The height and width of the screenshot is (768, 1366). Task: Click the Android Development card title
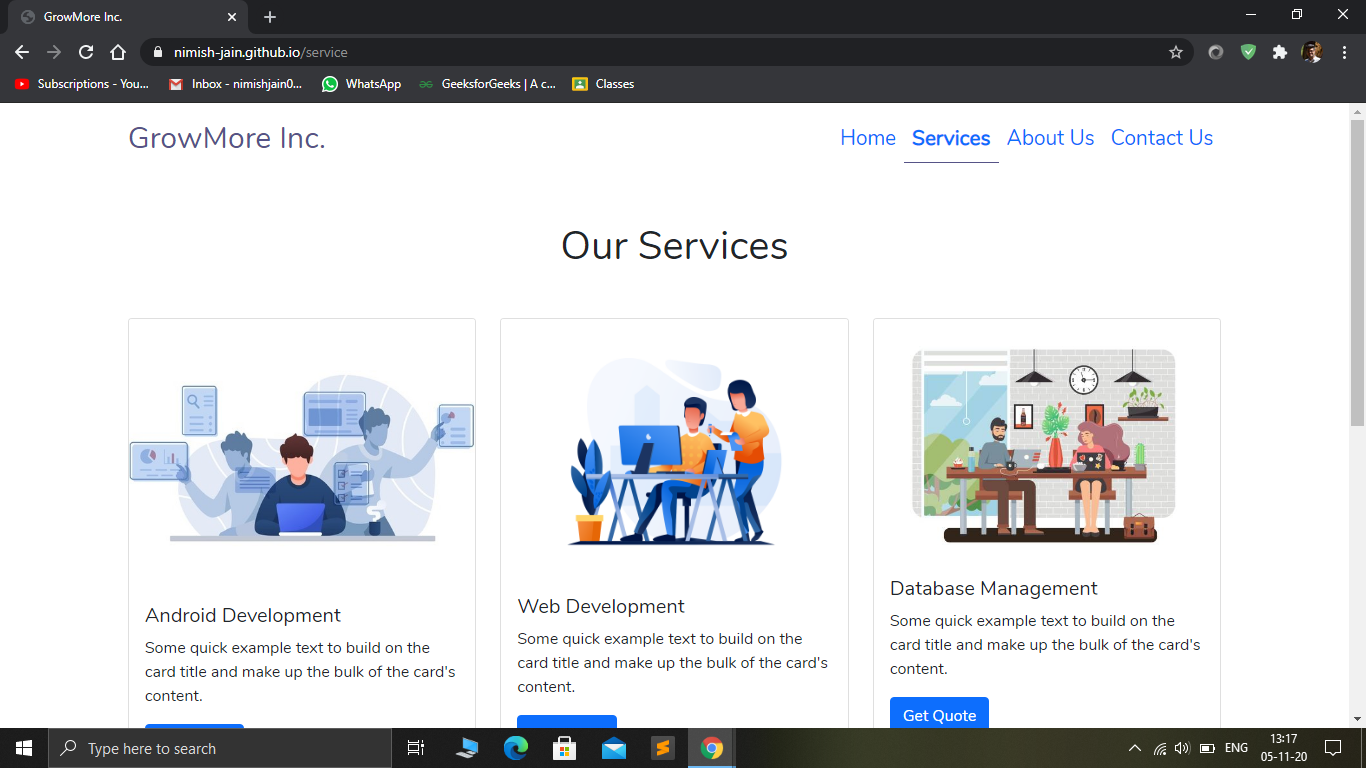pyautogui.click(x=243, y=615)
